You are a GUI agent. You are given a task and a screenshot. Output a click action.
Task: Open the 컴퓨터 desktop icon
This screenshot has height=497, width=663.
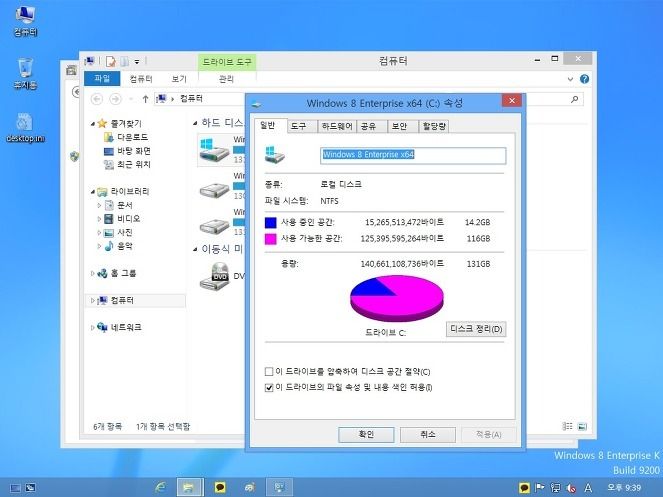(x=25, y=21)
